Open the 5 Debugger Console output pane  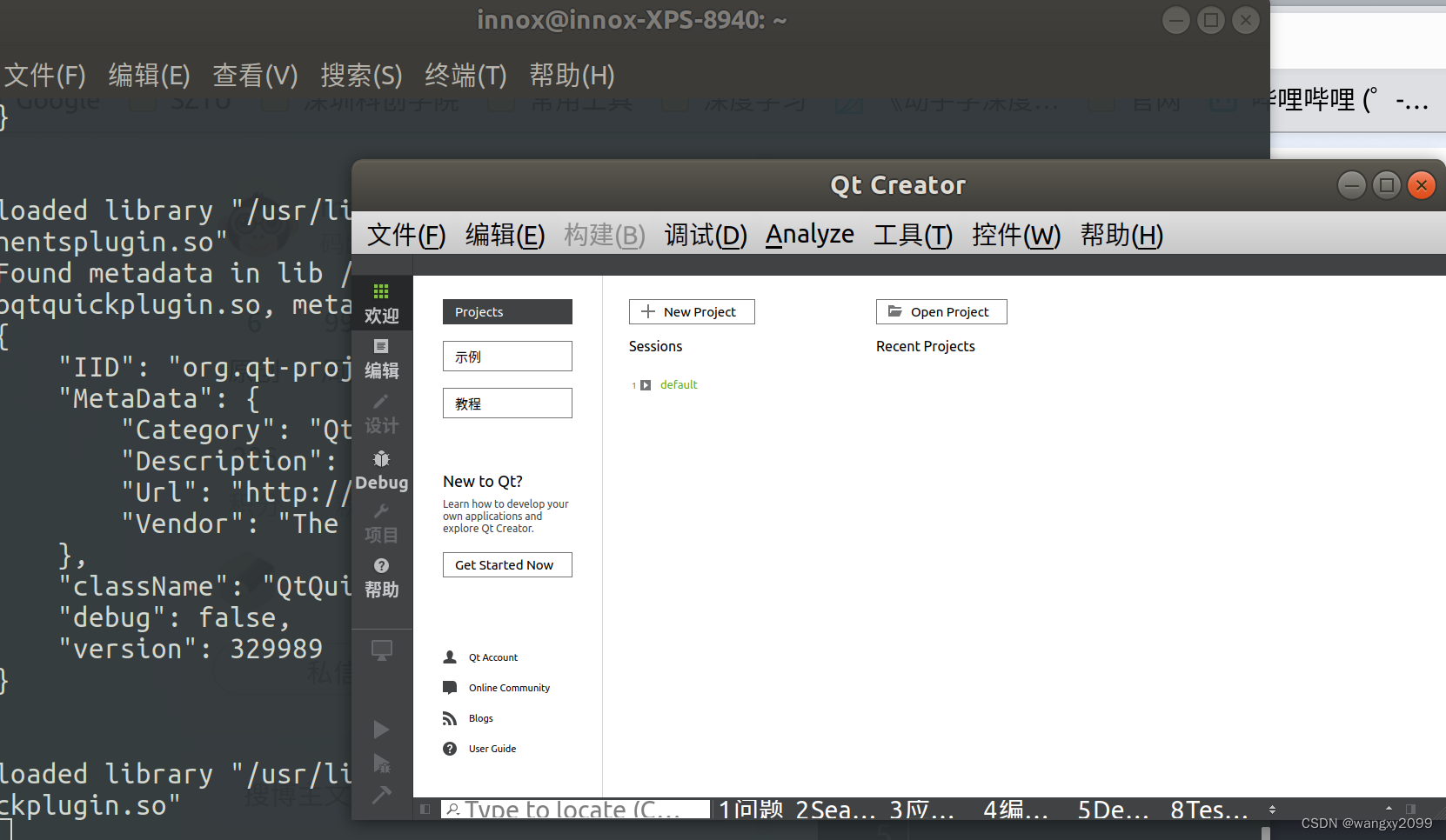point(1113,810)
